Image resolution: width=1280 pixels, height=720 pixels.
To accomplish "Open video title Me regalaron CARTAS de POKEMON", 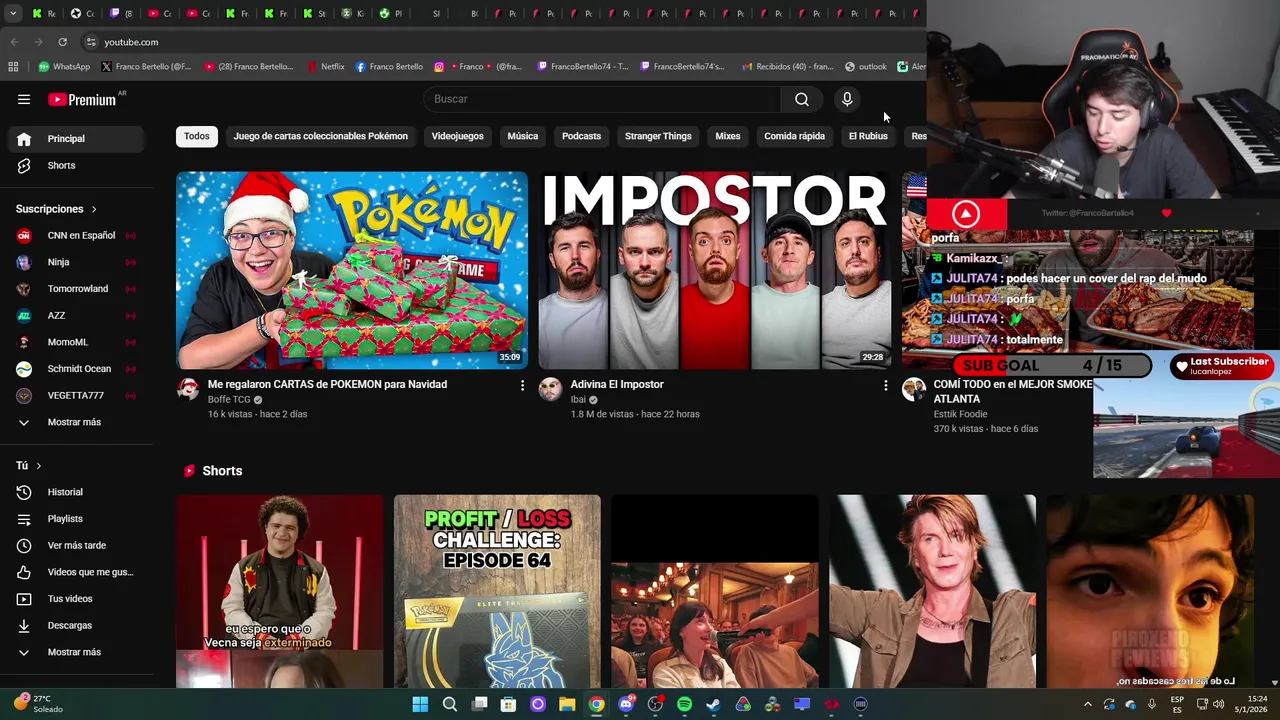I will (x=327, y=384).
